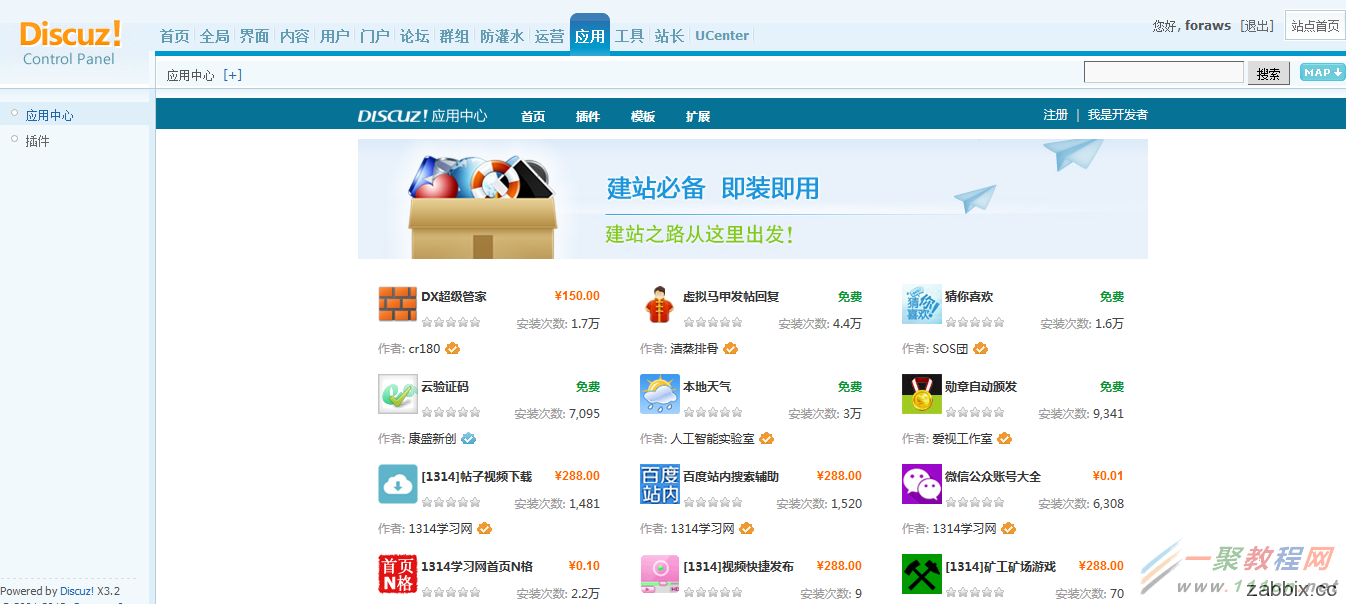Select 应用中心 in left sidebar
The height and width of the screenshot is (604, 1346).
tap(50, 116)
